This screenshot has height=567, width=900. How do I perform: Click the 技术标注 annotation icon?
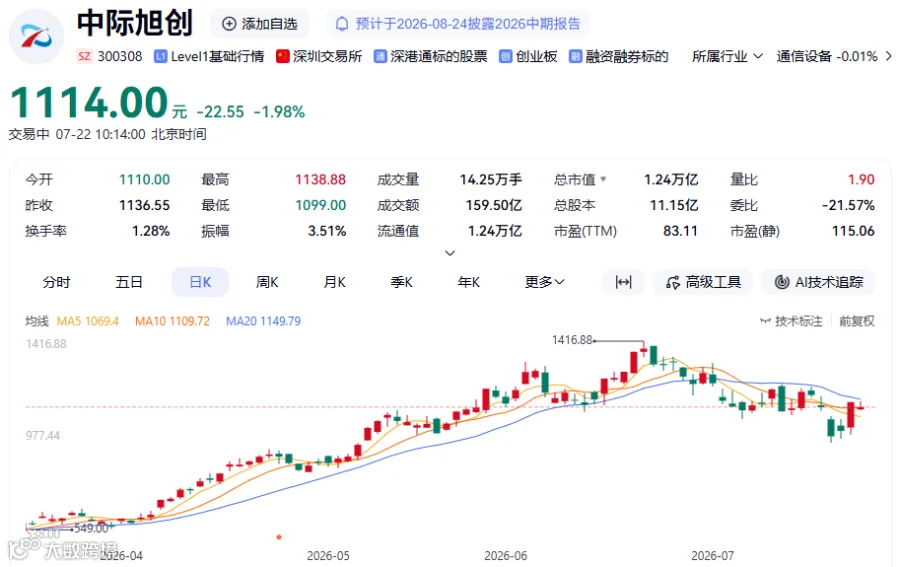[x=765, y=321]
